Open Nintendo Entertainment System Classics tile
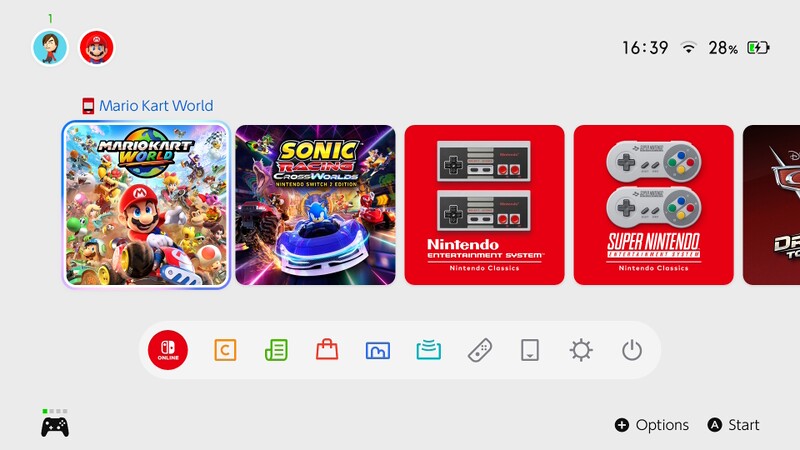This screenshot has width=800, height=450. point(484,205)
